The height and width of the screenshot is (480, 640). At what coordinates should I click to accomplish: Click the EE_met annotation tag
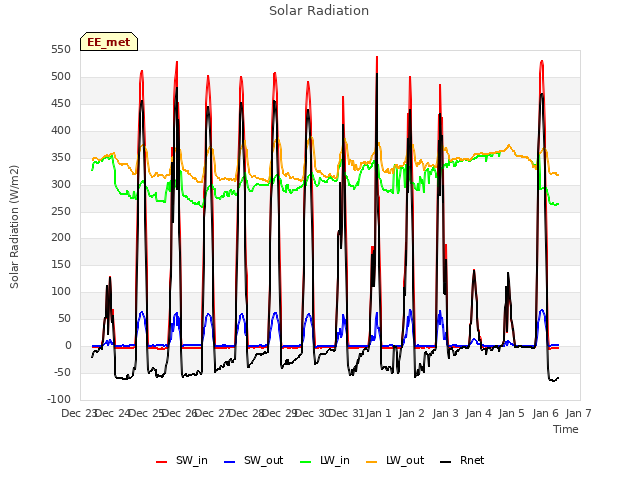tap(109, 42)
